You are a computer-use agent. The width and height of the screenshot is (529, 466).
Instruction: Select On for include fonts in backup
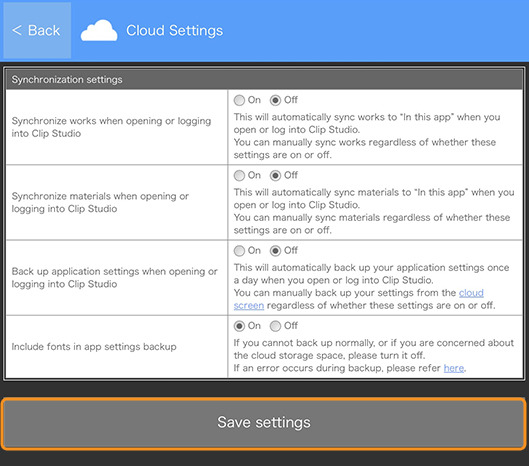[239, 326]
